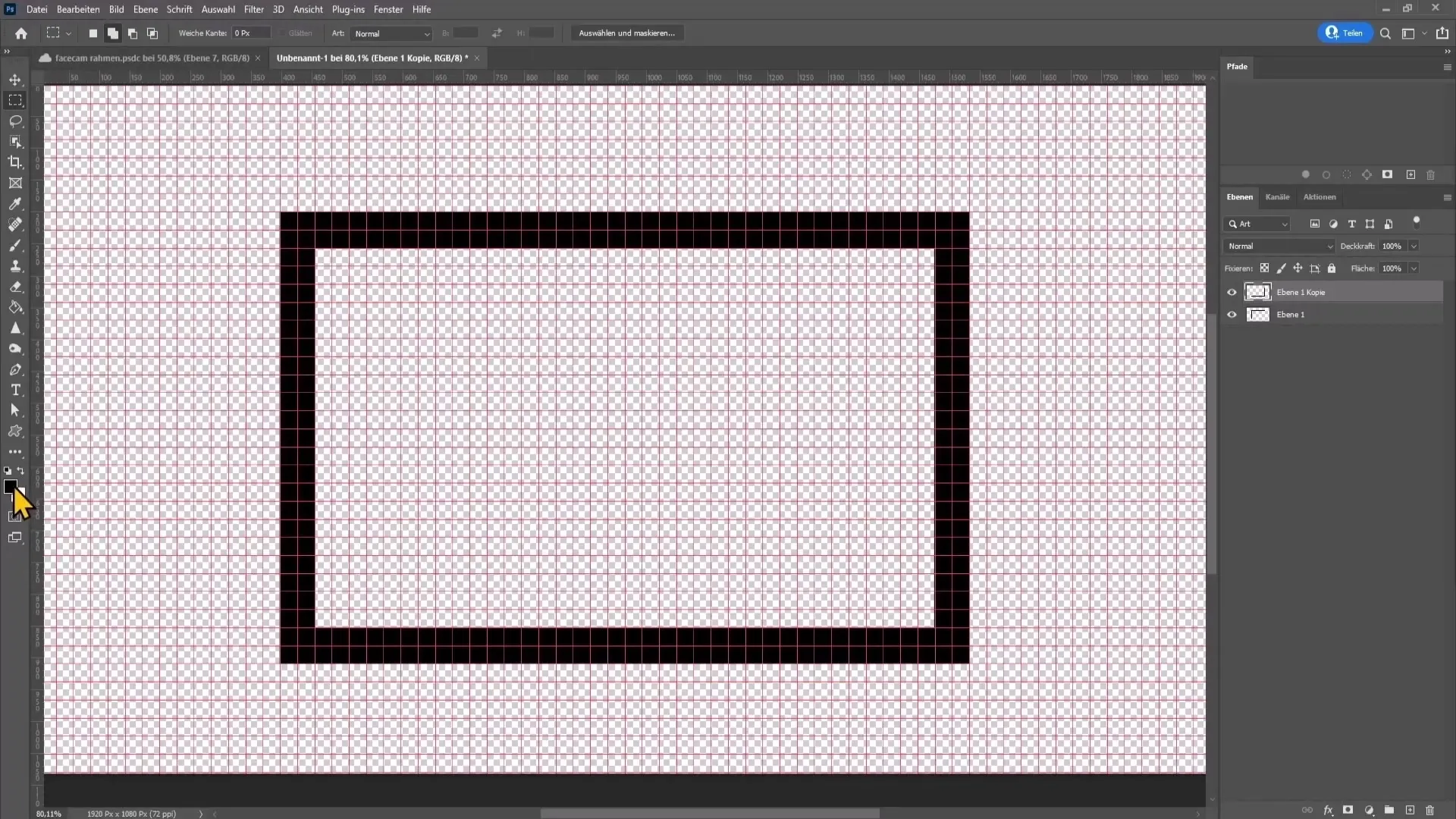Screen dimensions: 1456x819
Task: Open the Filter menu
Action: [x=253, y=9]
